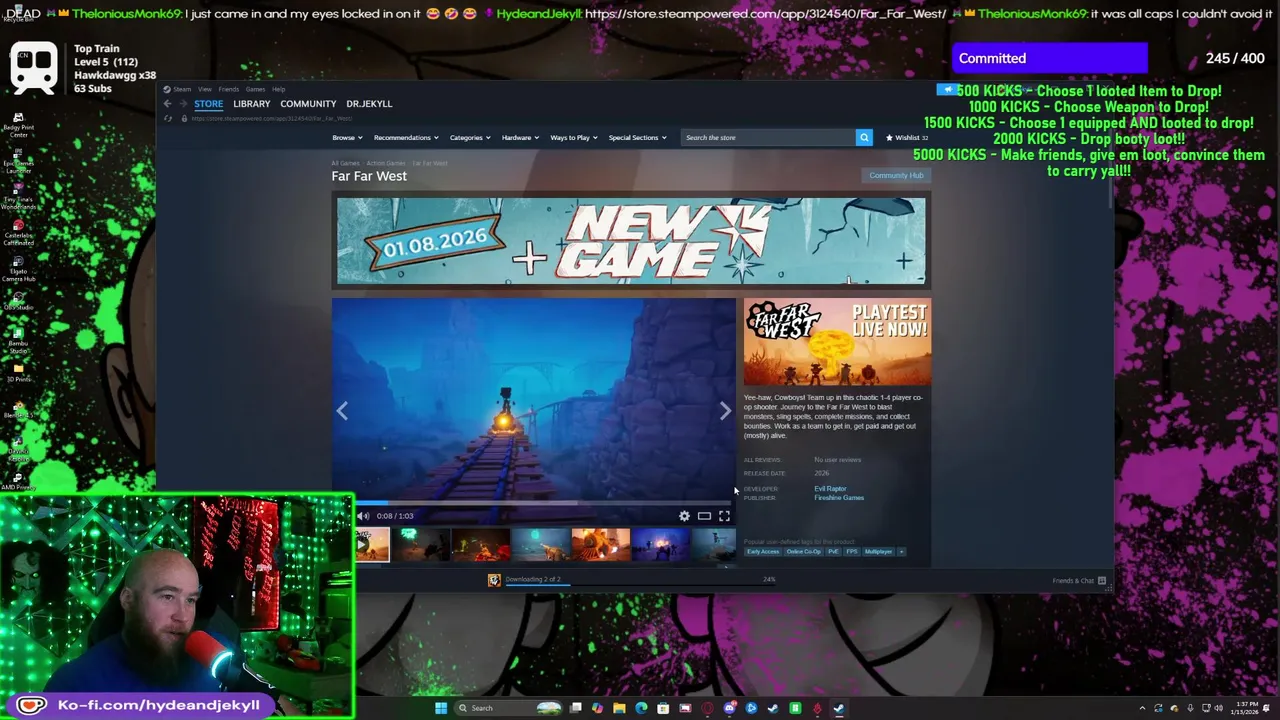Open the Help menu
The height and width of the screenshot is (720, 1280).
point(279,89)
